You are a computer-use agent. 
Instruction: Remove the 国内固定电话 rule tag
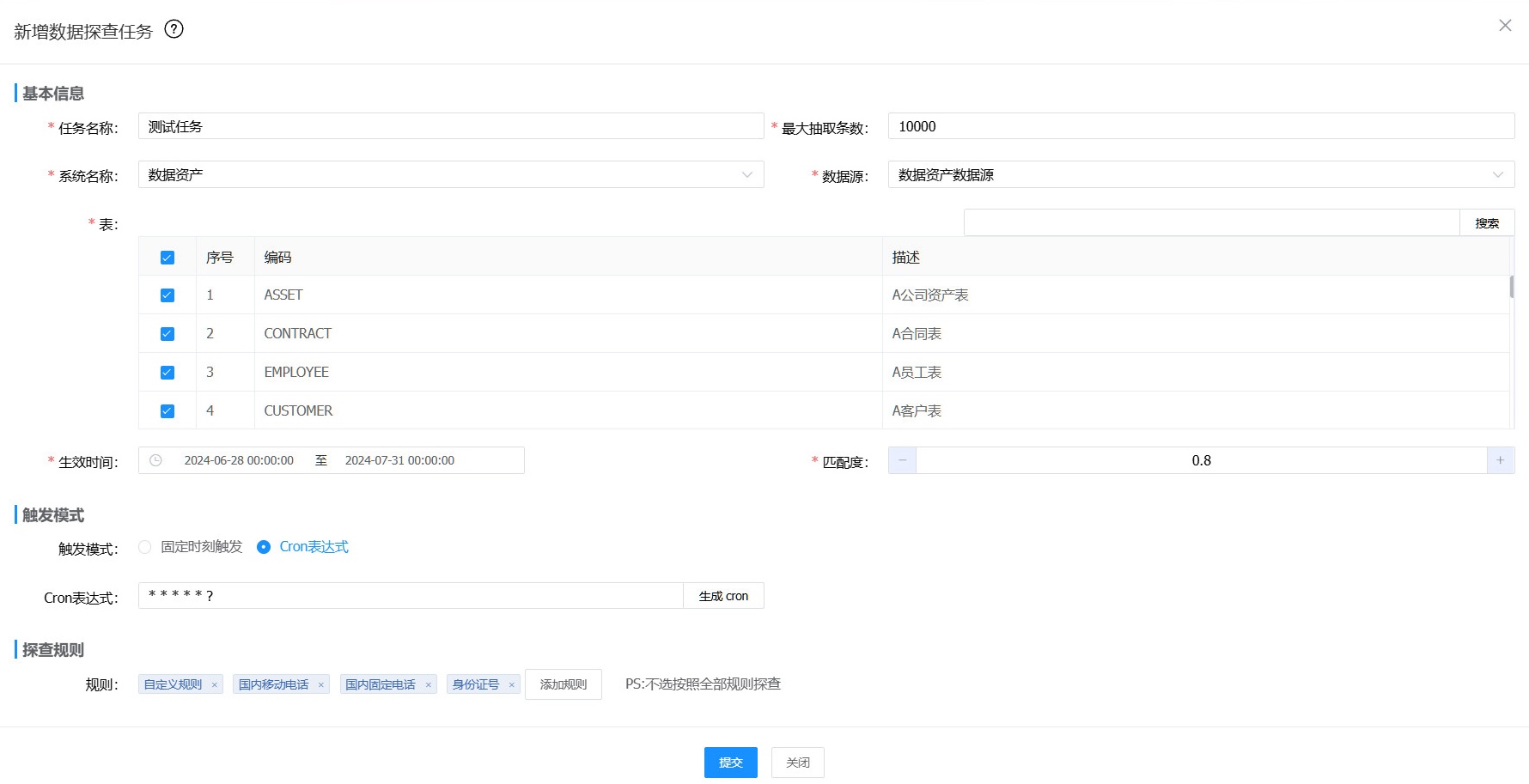(428, 685)
